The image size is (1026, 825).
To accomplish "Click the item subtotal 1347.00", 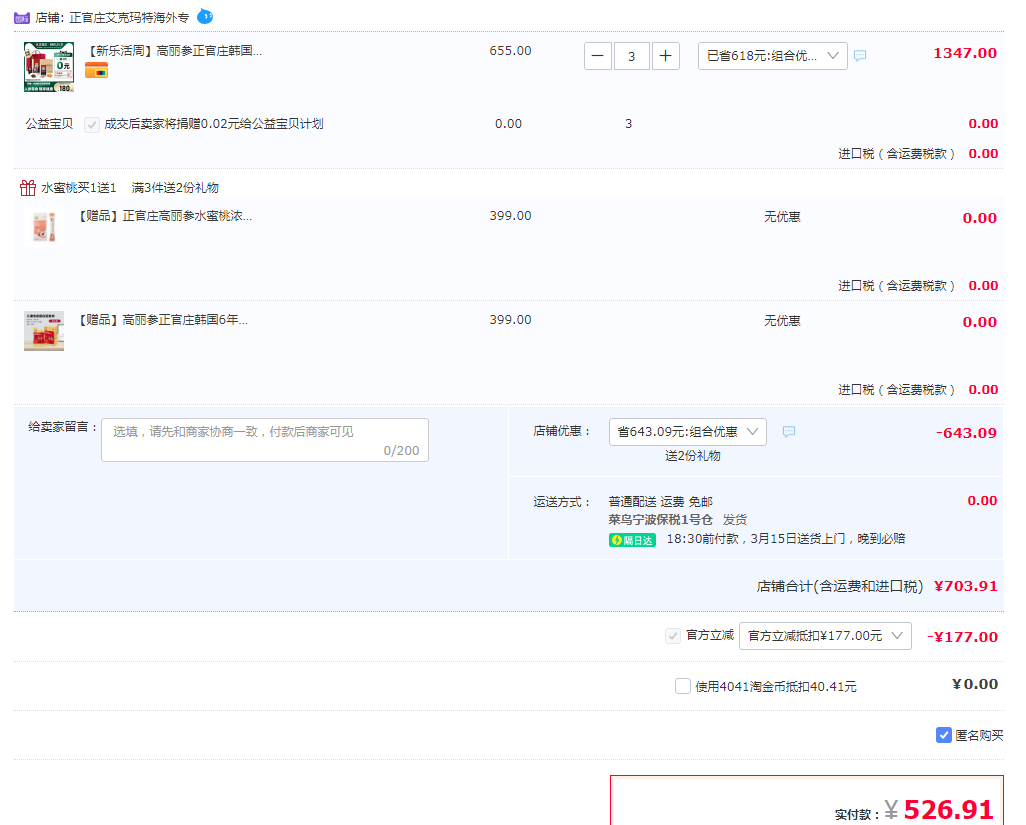I will click(964, 53).
